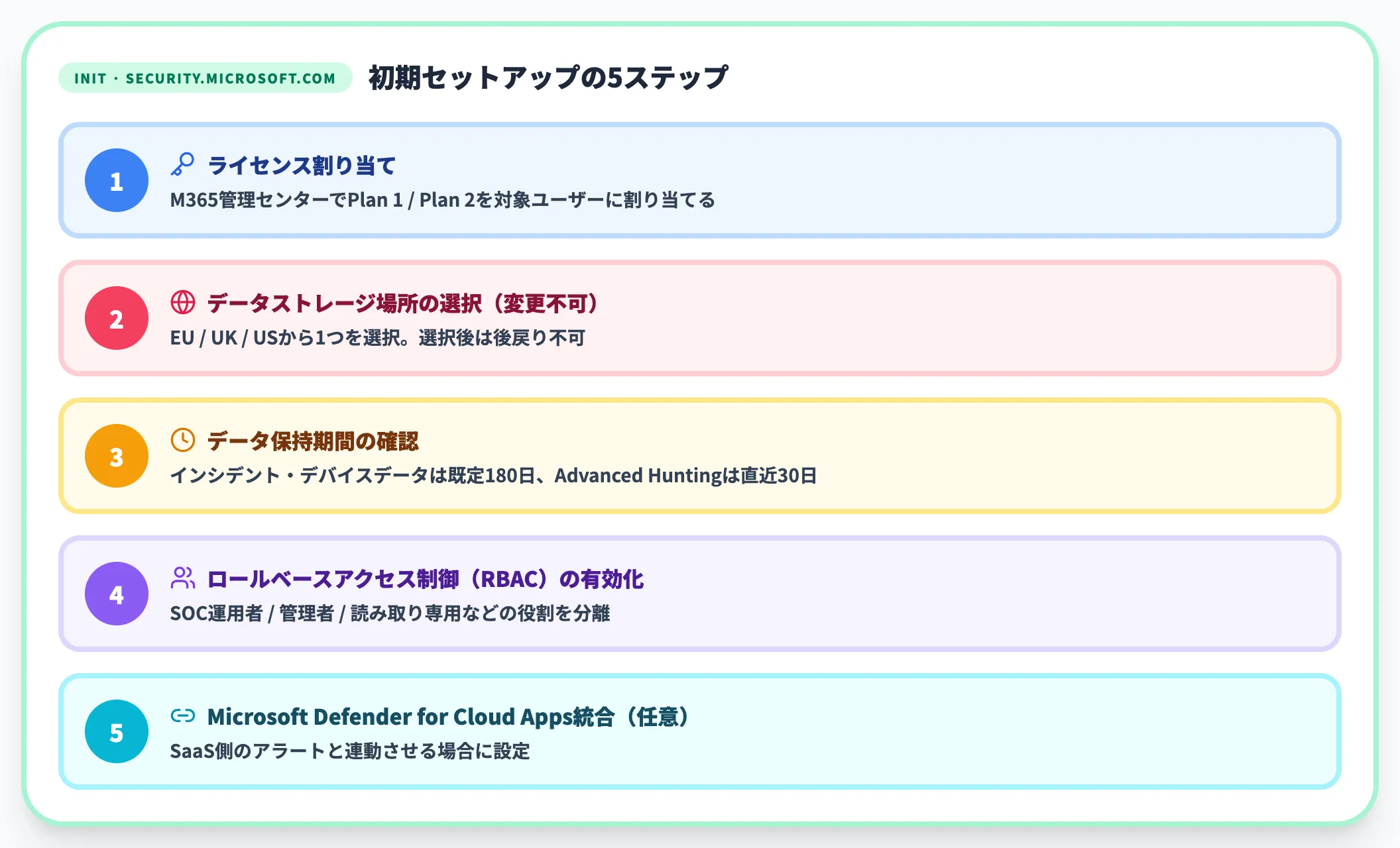Click the INIT · SECURITY.MICROSOFT.COM badge
Image resolution: width=1400 pixels, height=848 pixels.
click(205, 78)
